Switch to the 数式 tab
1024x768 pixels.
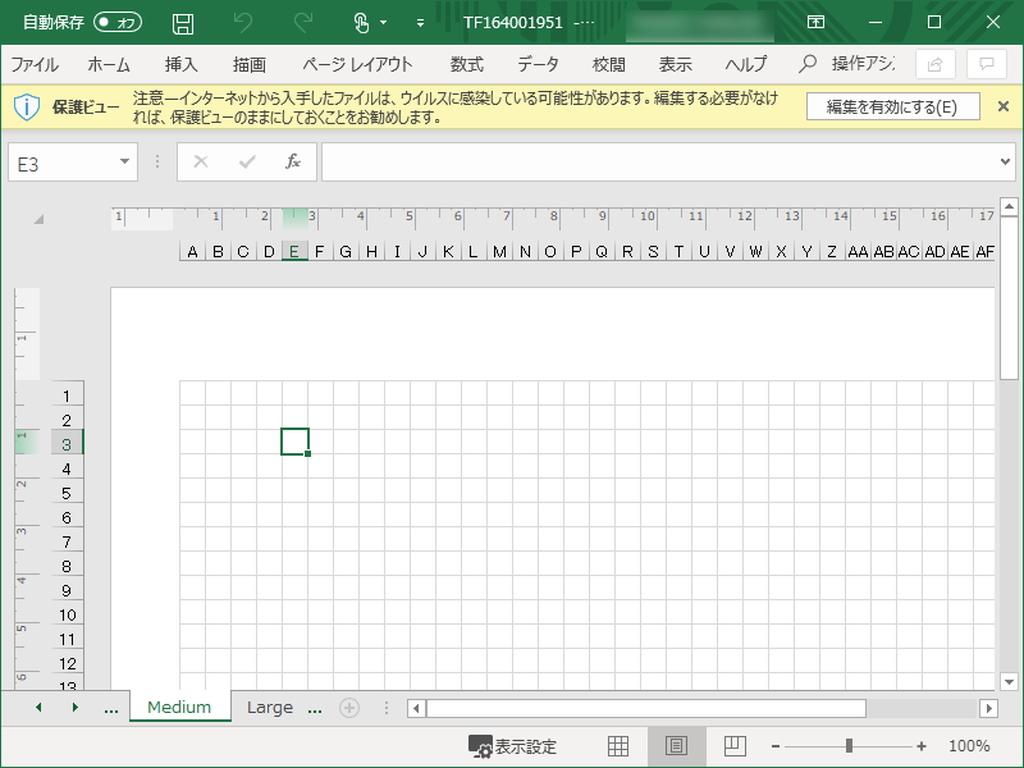(x=467, y=64)
